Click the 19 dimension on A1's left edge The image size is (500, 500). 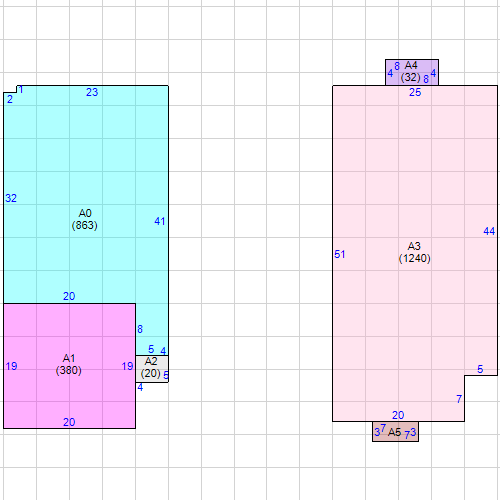pos(11,366)
